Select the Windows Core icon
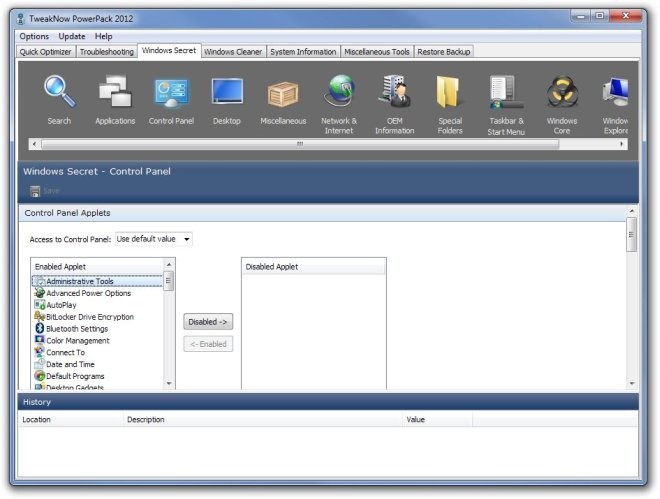Viewport: 660px width, 499px height. pos(562,92)
